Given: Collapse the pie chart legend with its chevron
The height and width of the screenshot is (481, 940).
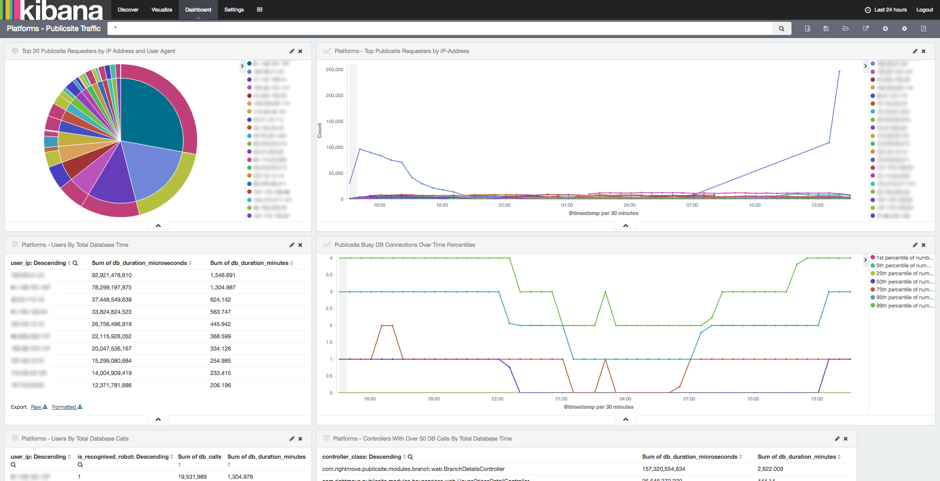Looking at the screenshot, I should click(242, 65).
